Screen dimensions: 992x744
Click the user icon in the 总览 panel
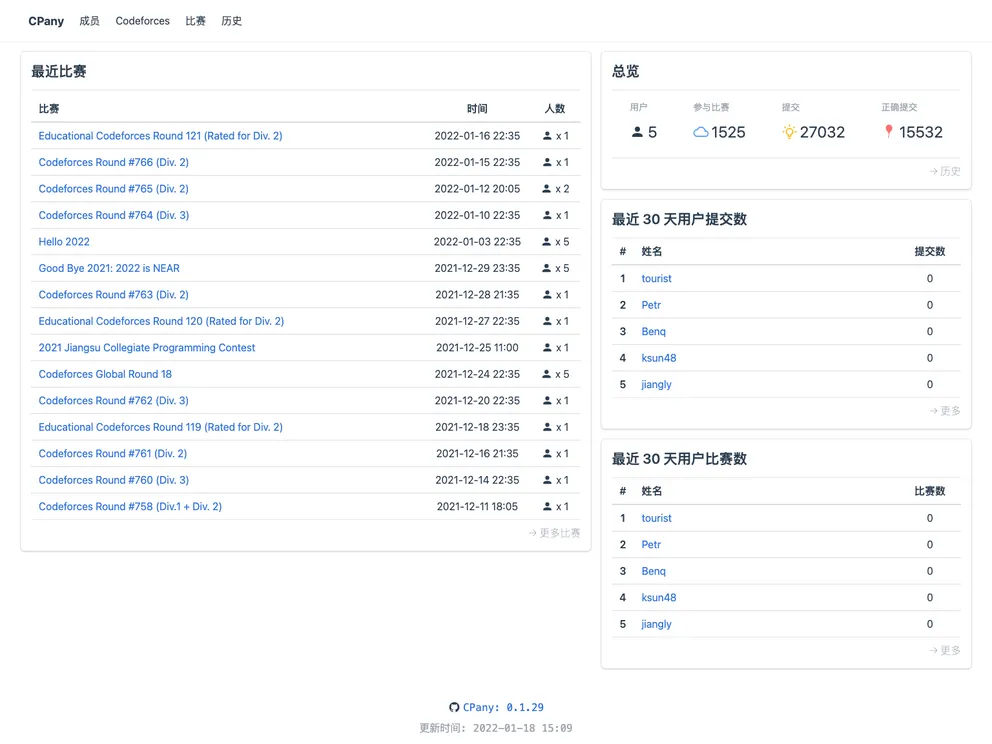click(637, 132)
